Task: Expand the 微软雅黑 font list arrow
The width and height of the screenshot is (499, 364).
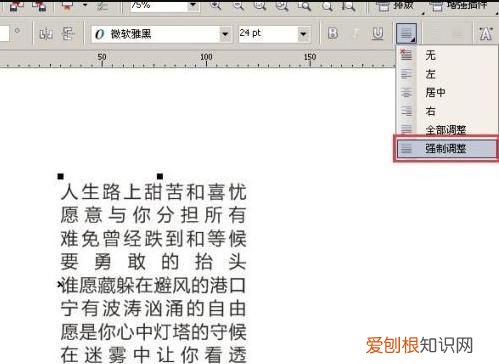Action: tap(225, 34)
